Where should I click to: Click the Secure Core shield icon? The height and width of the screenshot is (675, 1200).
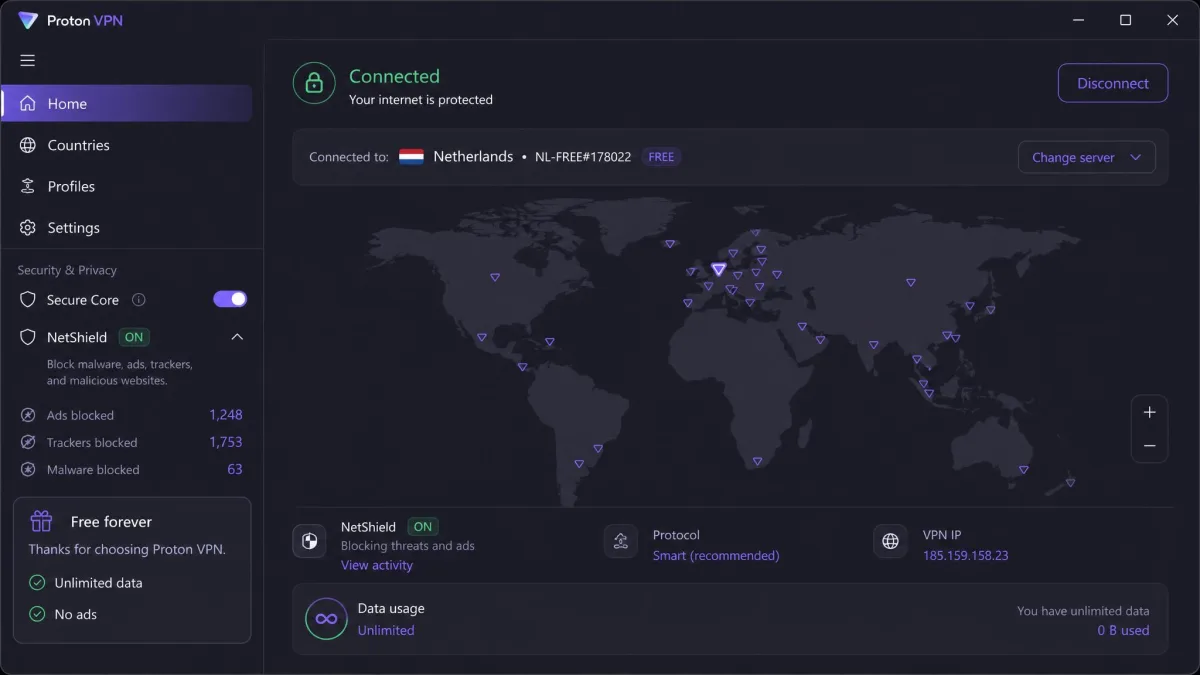pyautogui.click(x=28, y=299)
